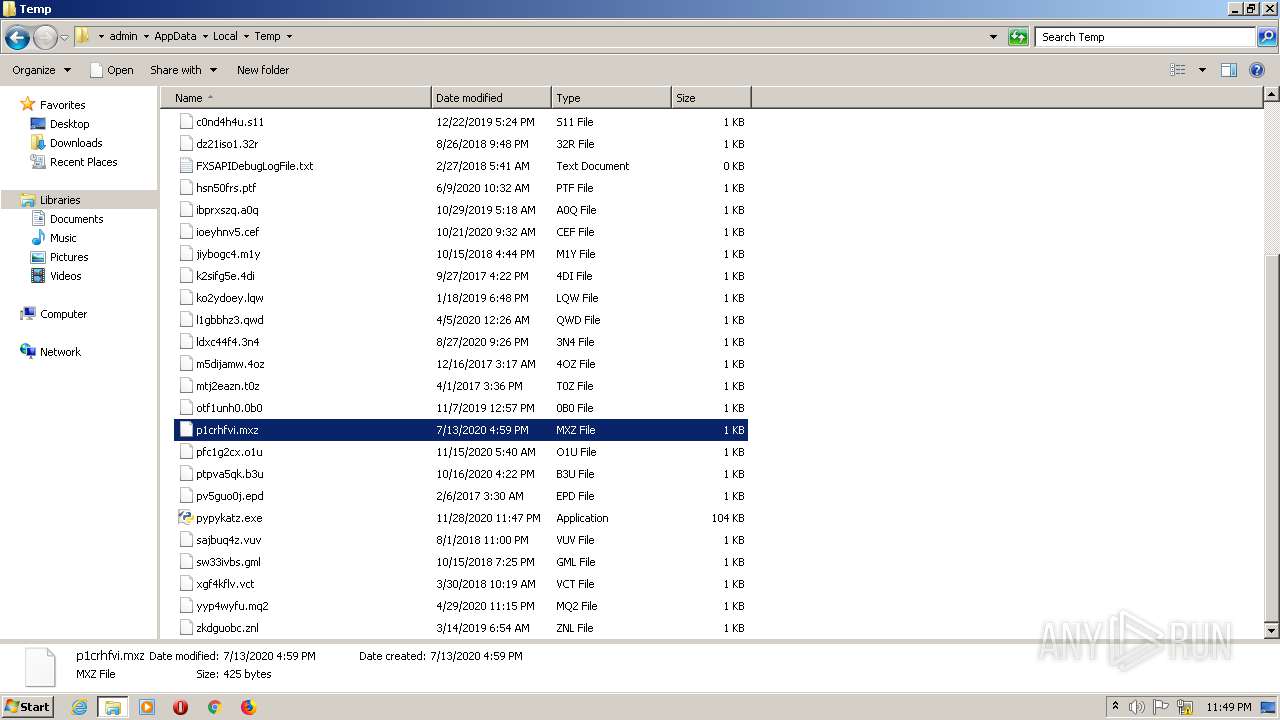Open the Videos library
The image size is (1280, 720).
click(x=65, y=276)
